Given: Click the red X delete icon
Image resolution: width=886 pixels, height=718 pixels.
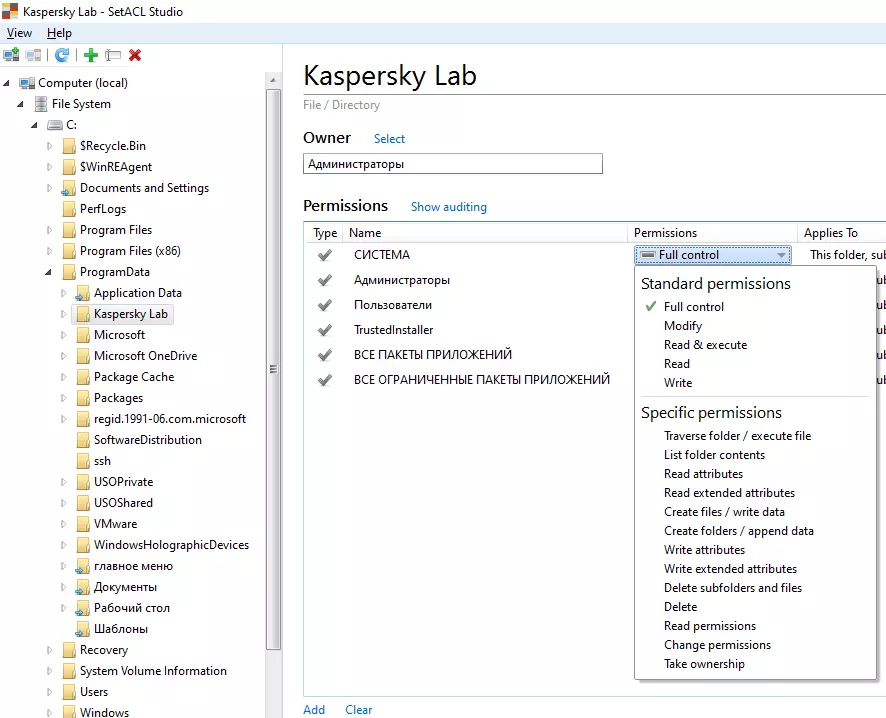Looking at the screenshot, I should point(135,56).
